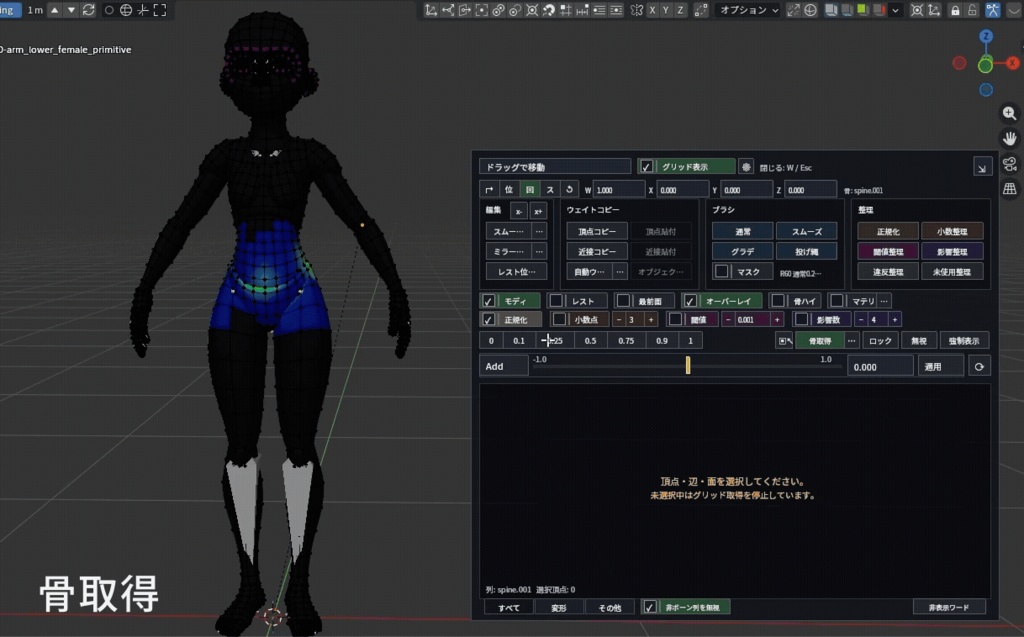
Task: Toggle the マテリ checkbox
Action: [837, 301]
